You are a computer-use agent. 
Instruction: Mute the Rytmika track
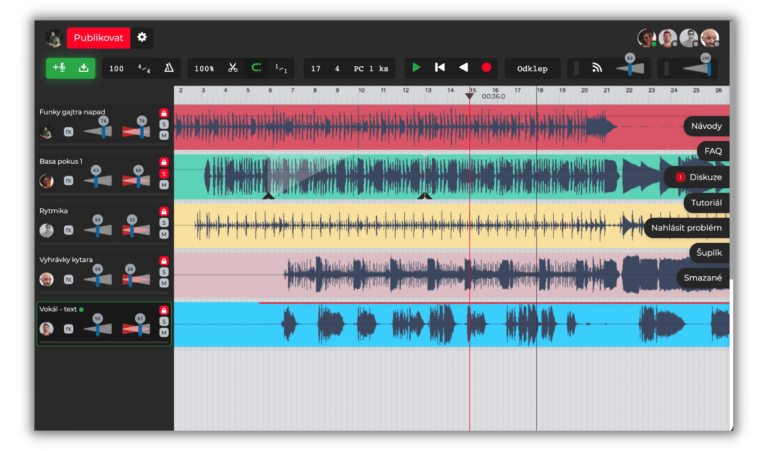[x=164, y=233]
